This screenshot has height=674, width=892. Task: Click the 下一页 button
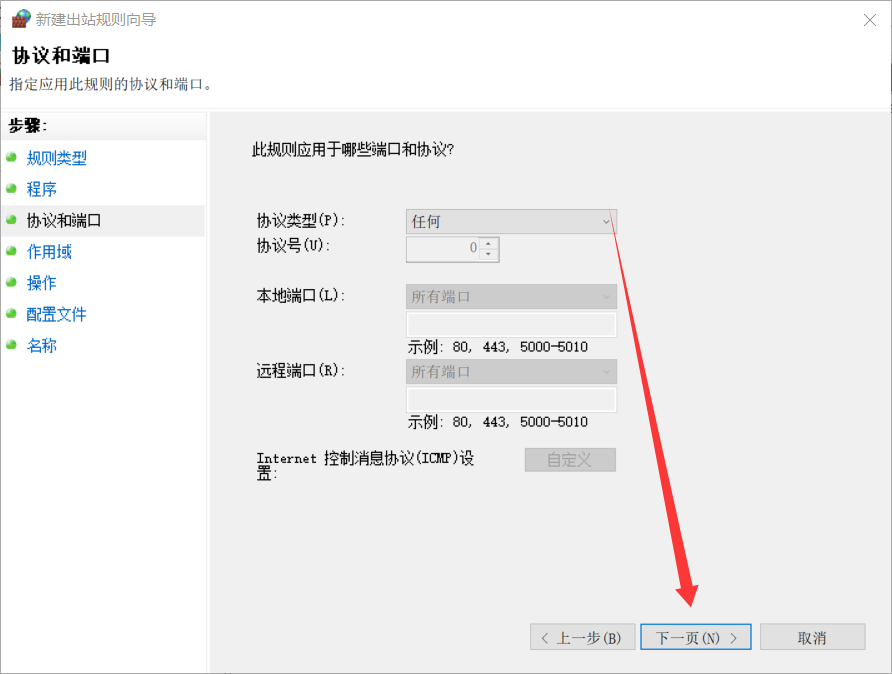pos(695,637)
